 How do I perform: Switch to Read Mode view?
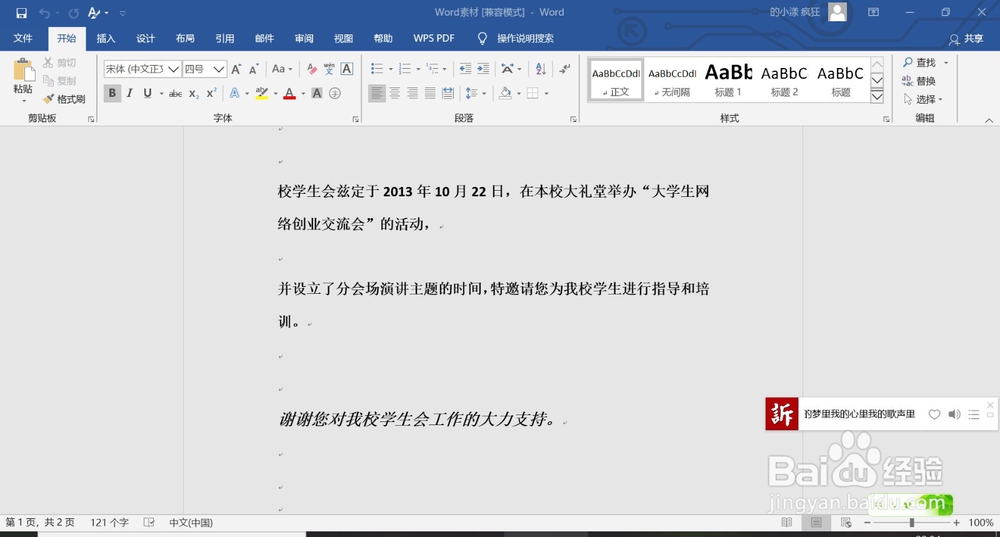[786, 522]
